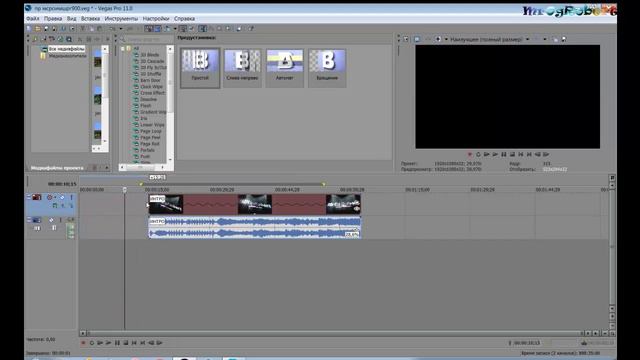Image resolution: width=640 pixels, height=360 pixels.
Task: Click Record in the bottom timeline transport
Action: tap(83, 343)
